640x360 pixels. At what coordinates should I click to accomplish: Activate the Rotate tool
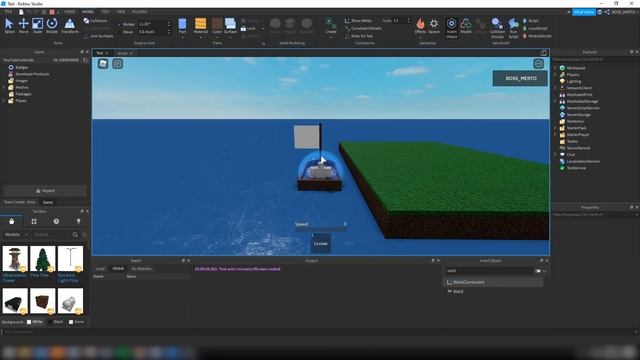52,26
